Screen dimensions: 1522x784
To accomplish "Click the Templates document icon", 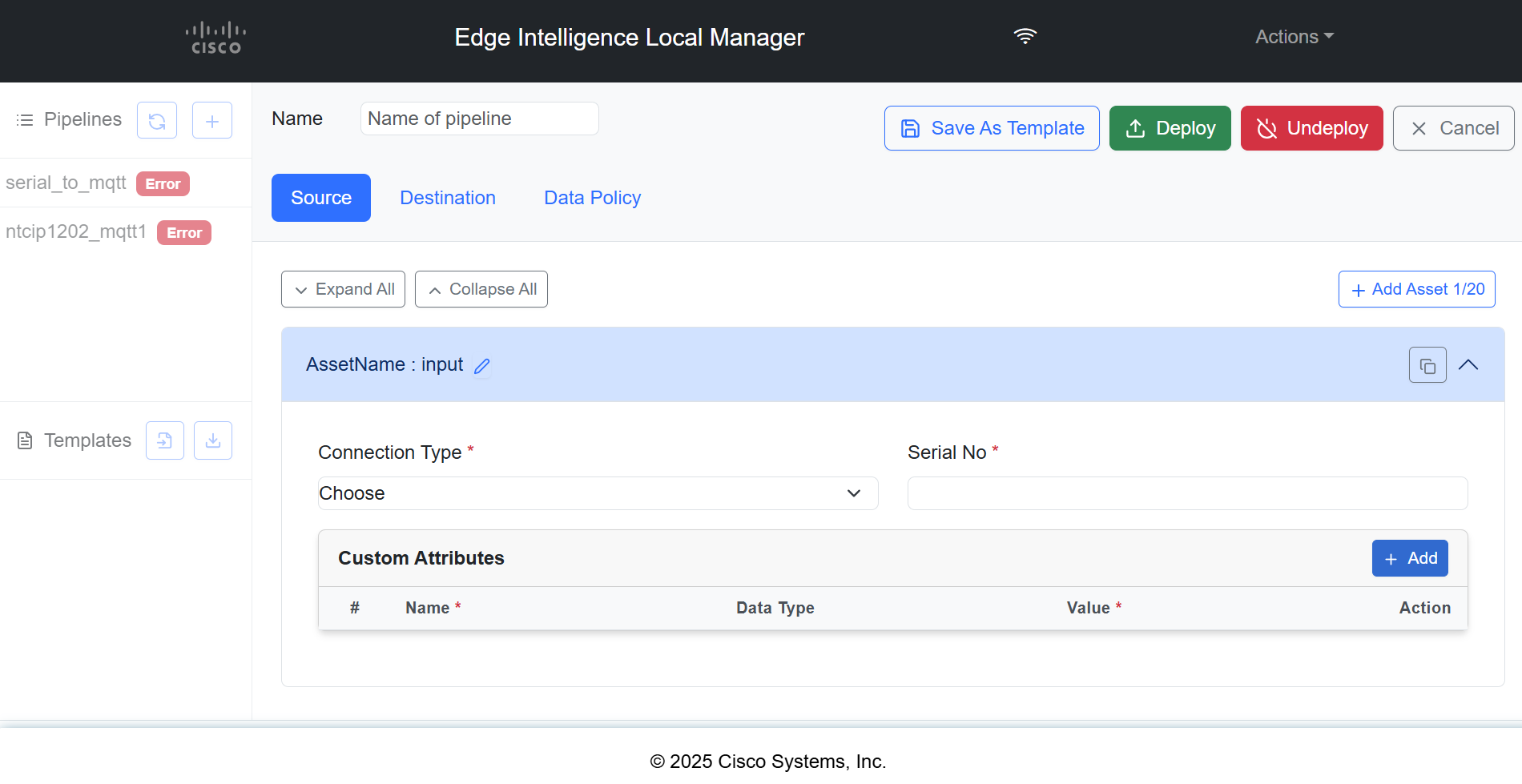I will tap(25, 440).
